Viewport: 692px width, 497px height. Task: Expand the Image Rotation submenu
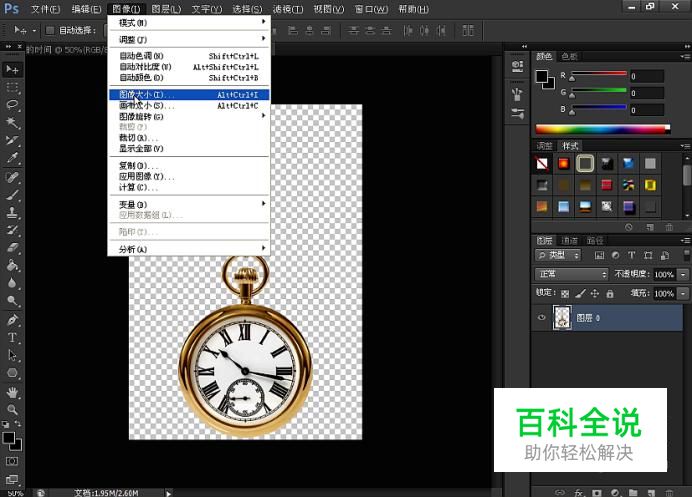[189, 117]
